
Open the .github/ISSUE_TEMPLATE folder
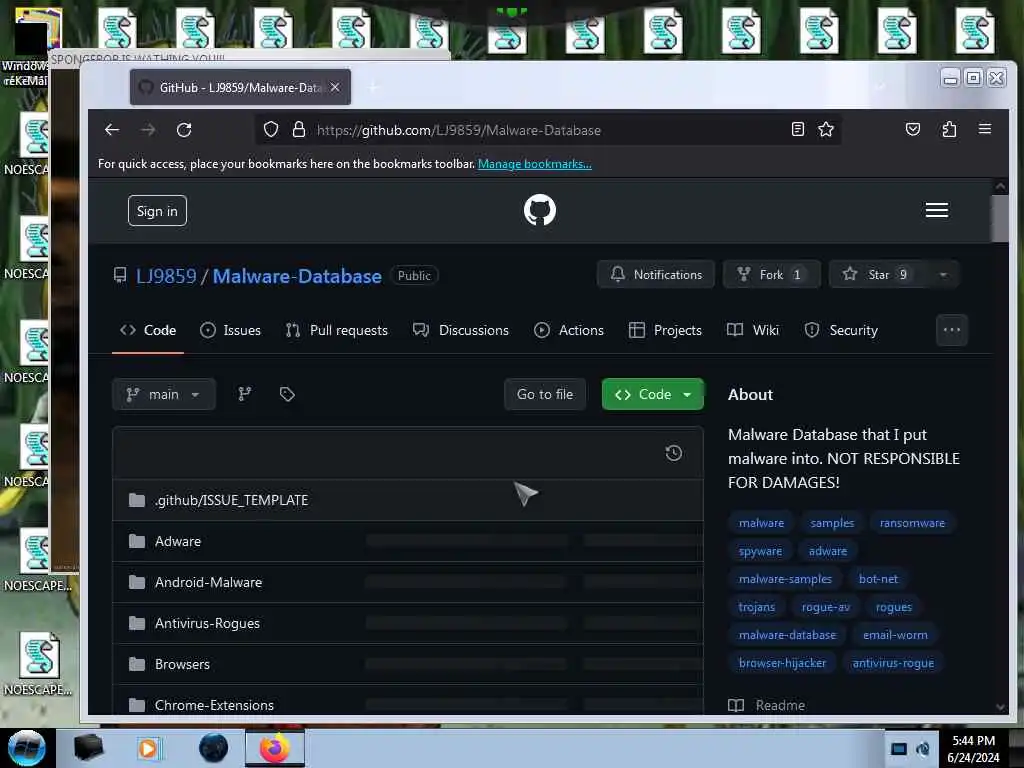(x=231, y=500)
